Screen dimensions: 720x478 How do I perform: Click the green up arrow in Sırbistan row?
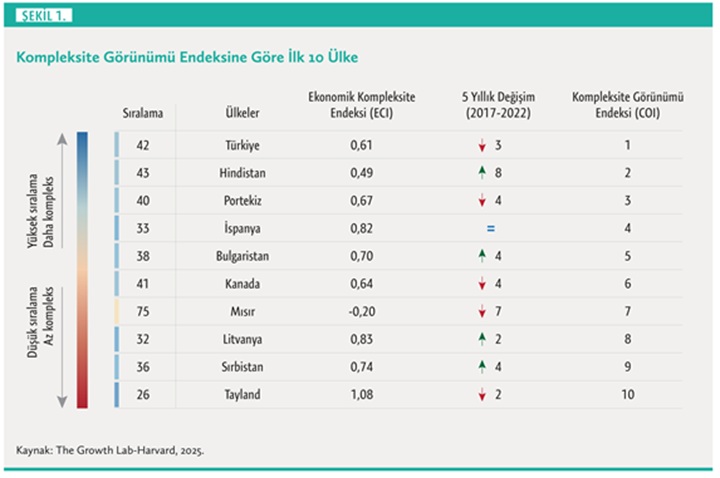tap(480, 367)
